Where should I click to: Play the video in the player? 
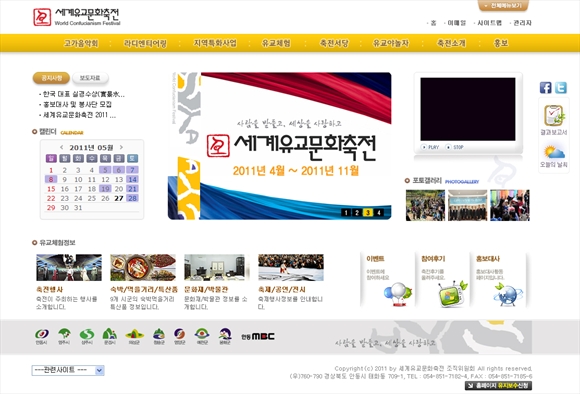click(x=430, y=147)
